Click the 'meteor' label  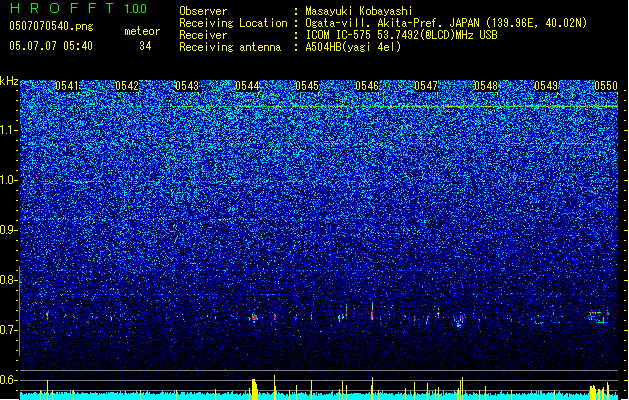click(x=142, y=31)
